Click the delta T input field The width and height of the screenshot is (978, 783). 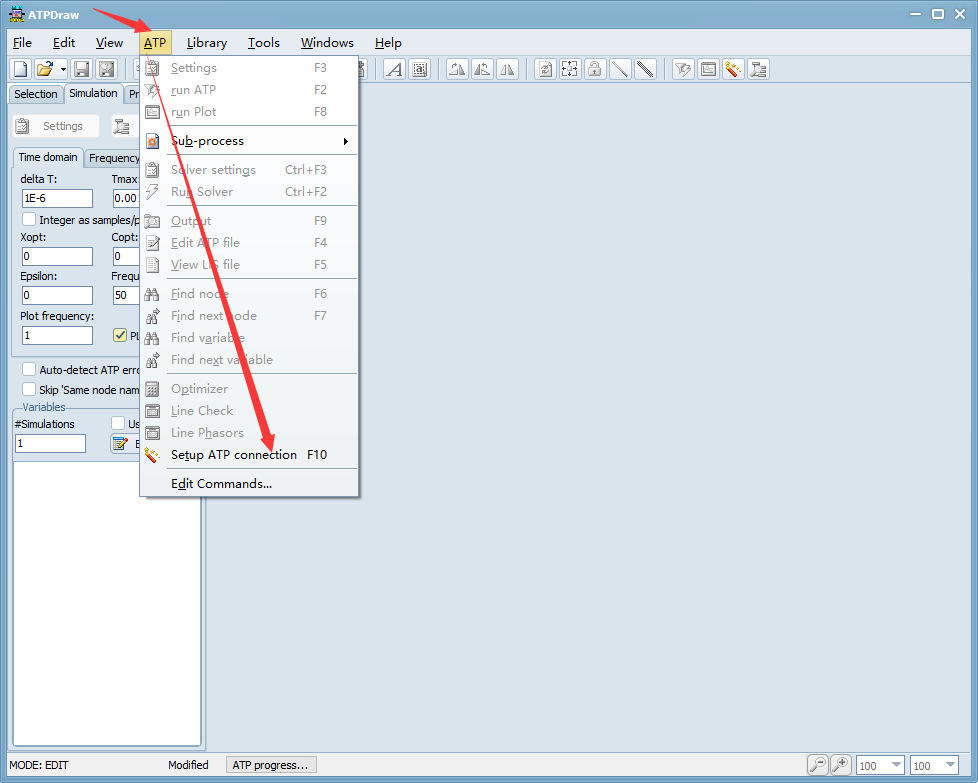pyautogui.click(x=57, y=198)
